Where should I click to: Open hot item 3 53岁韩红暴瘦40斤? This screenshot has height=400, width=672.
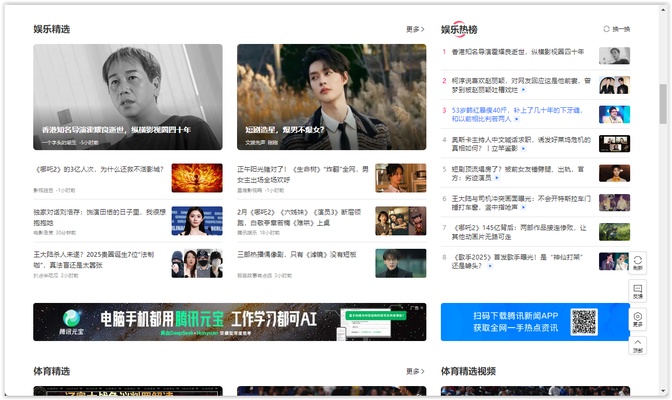(x=517, y=114)
